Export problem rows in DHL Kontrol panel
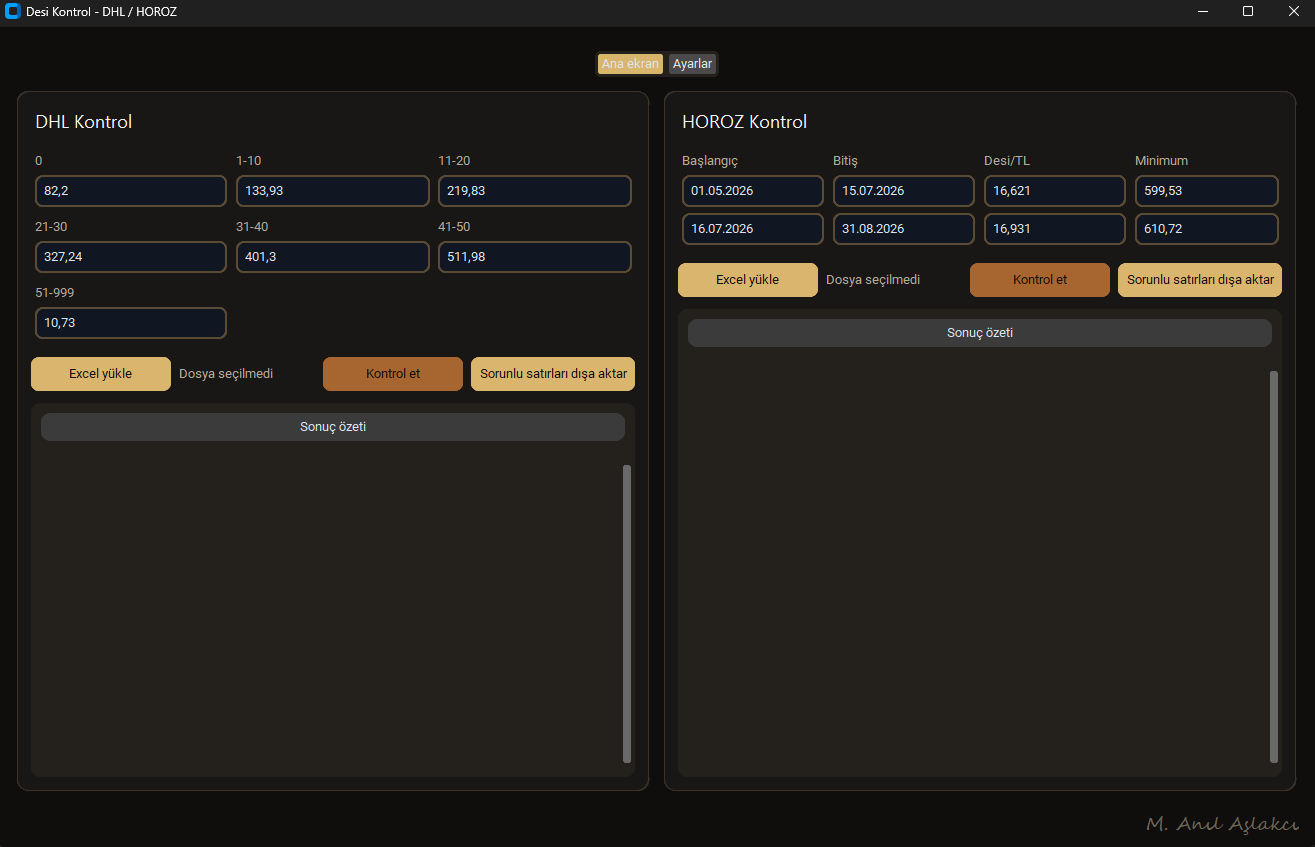 (x=553, y=374)
